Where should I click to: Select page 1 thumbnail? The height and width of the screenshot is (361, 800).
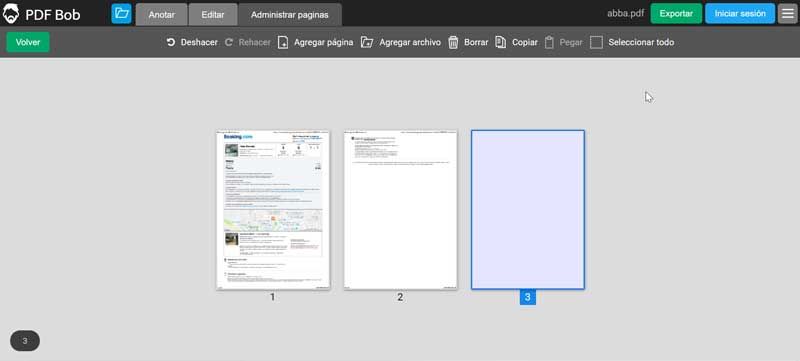[273, 210]
